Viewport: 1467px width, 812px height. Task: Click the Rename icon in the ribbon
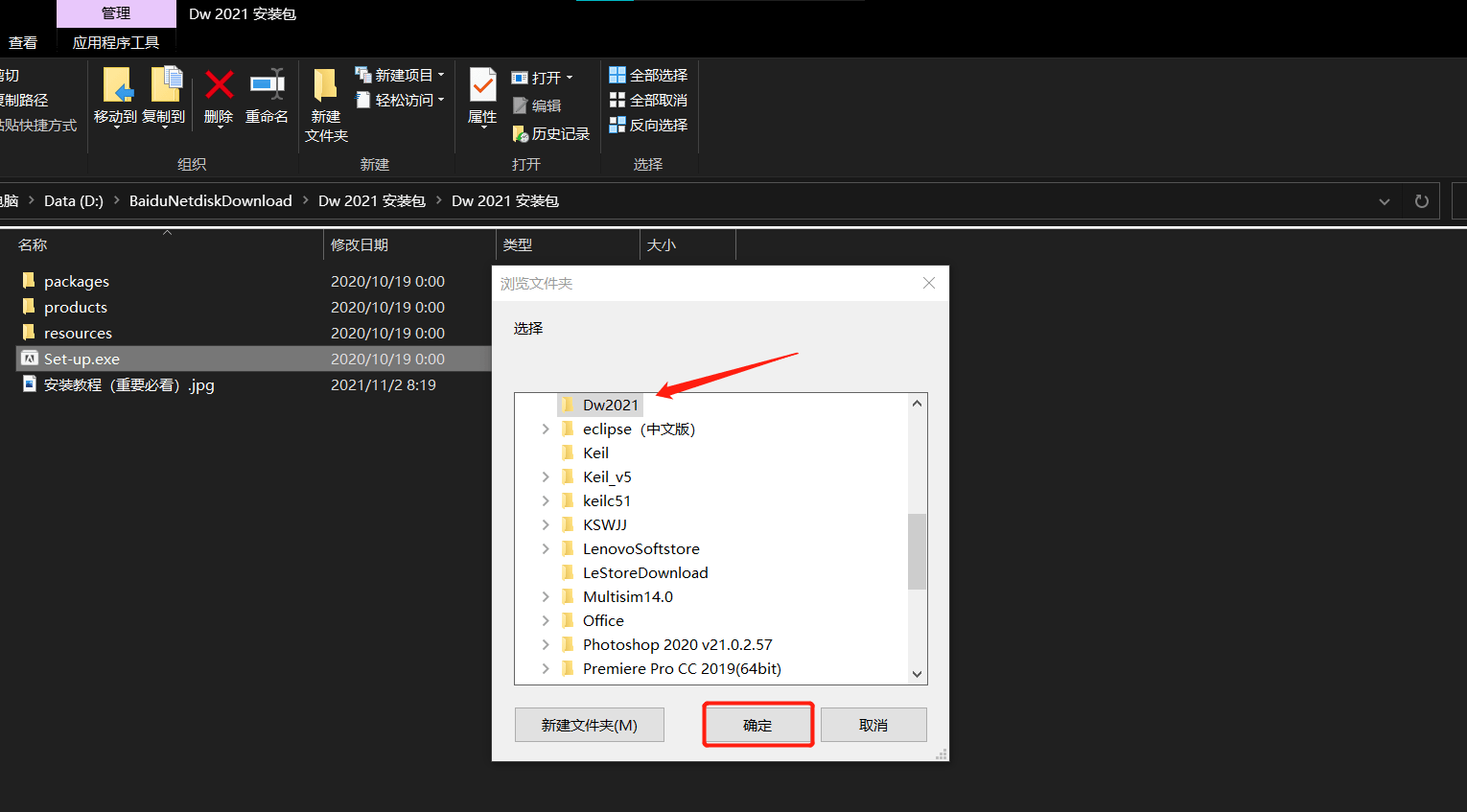coord(267,84)
